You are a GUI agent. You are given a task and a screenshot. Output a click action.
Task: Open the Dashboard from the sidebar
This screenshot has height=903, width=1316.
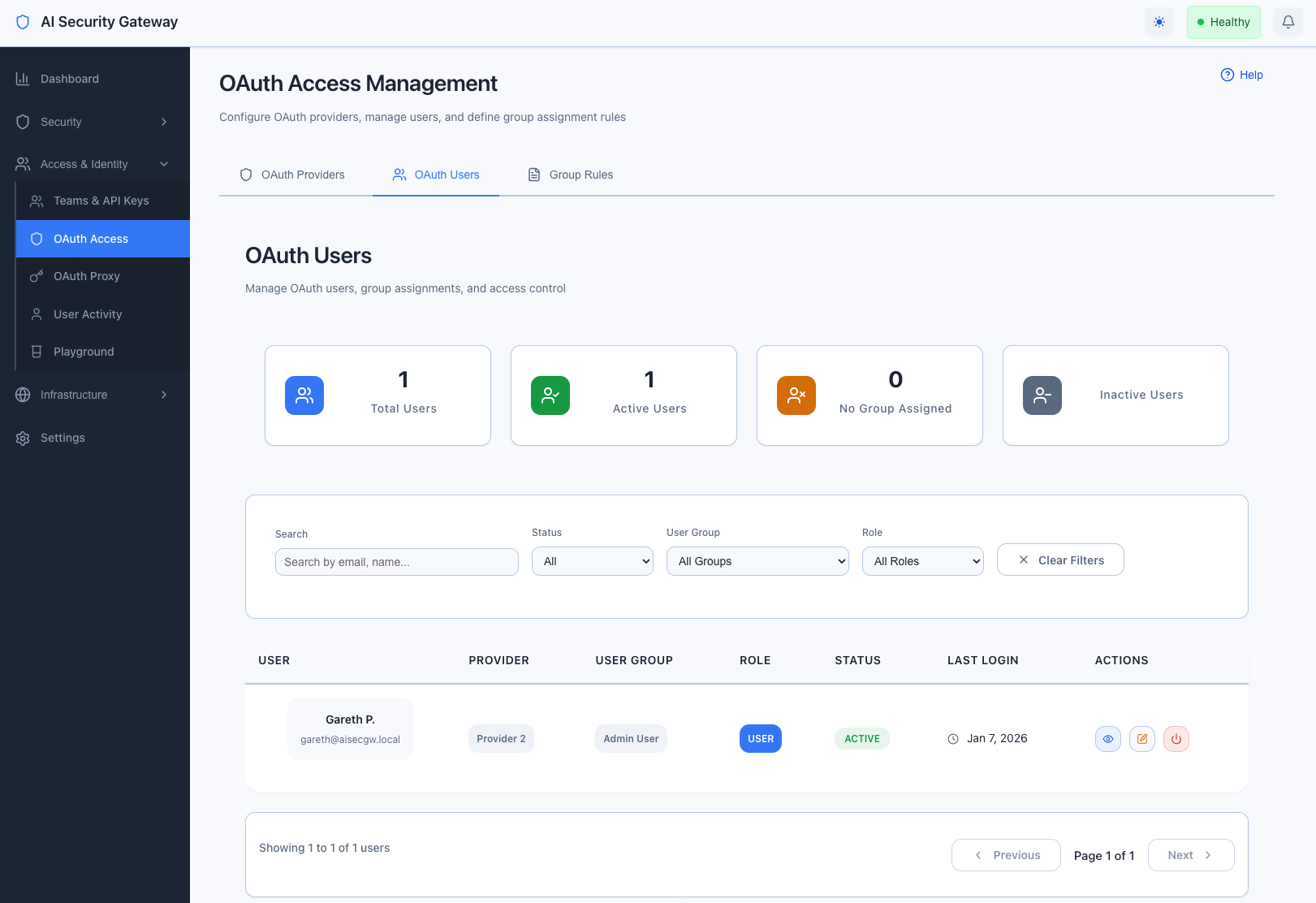tap(69, 79)
